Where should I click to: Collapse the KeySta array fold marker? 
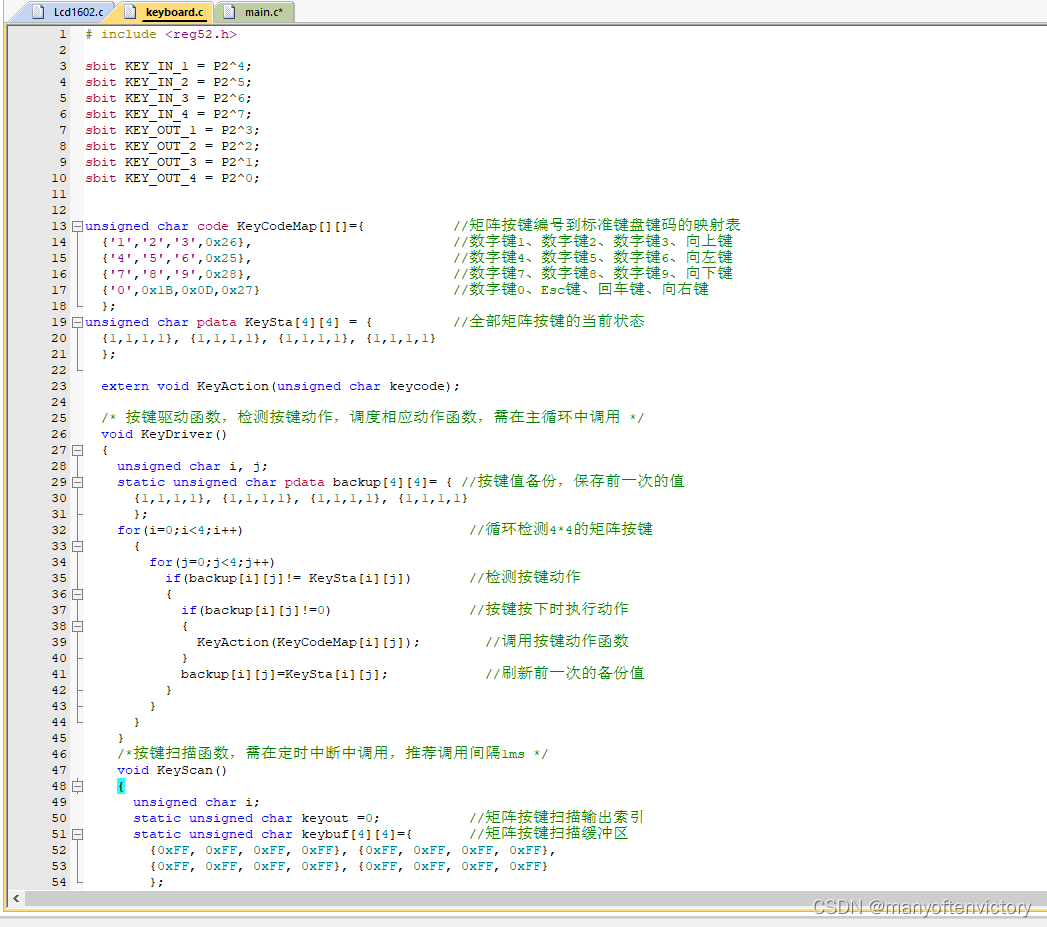click(x=77, y=323)
